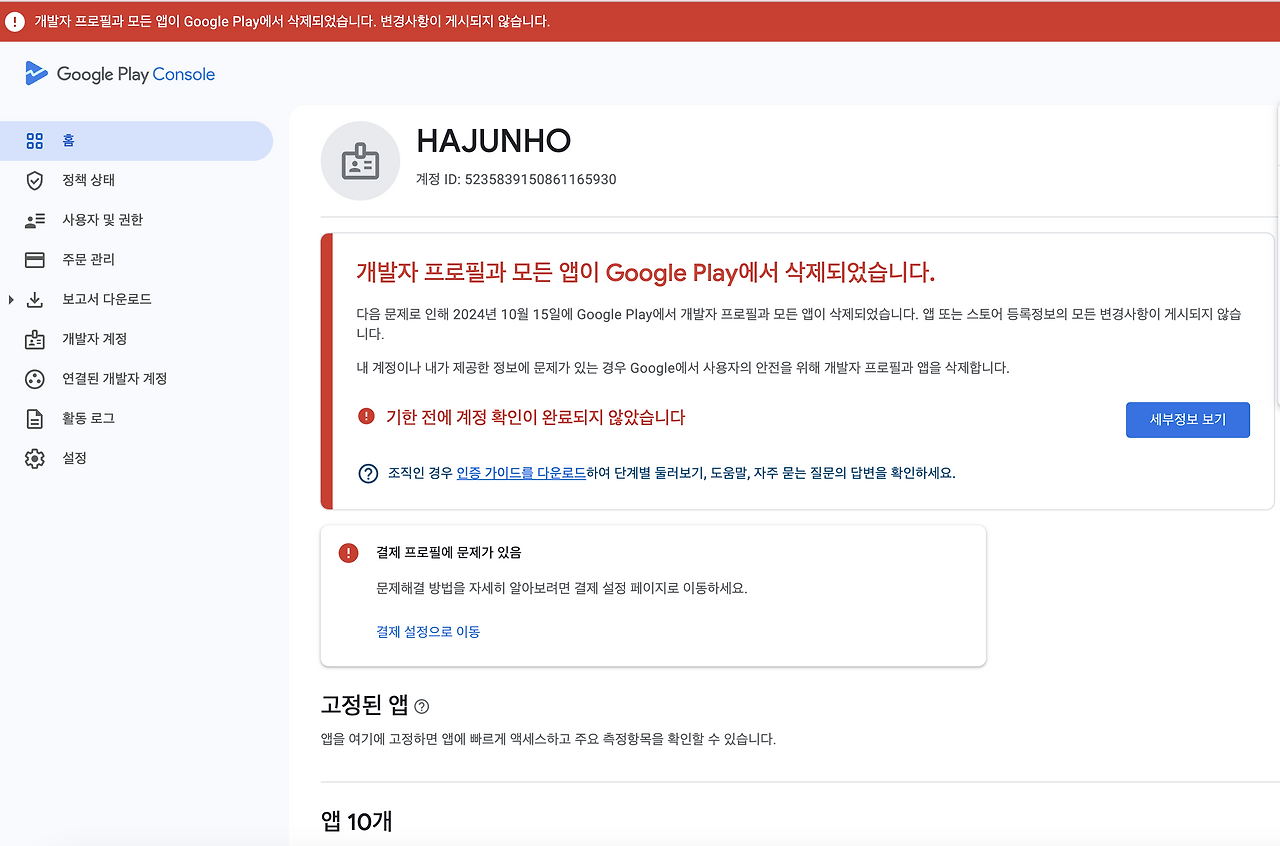
Task: Click the 고정된 앱 heading
Action: coord(365,705)
